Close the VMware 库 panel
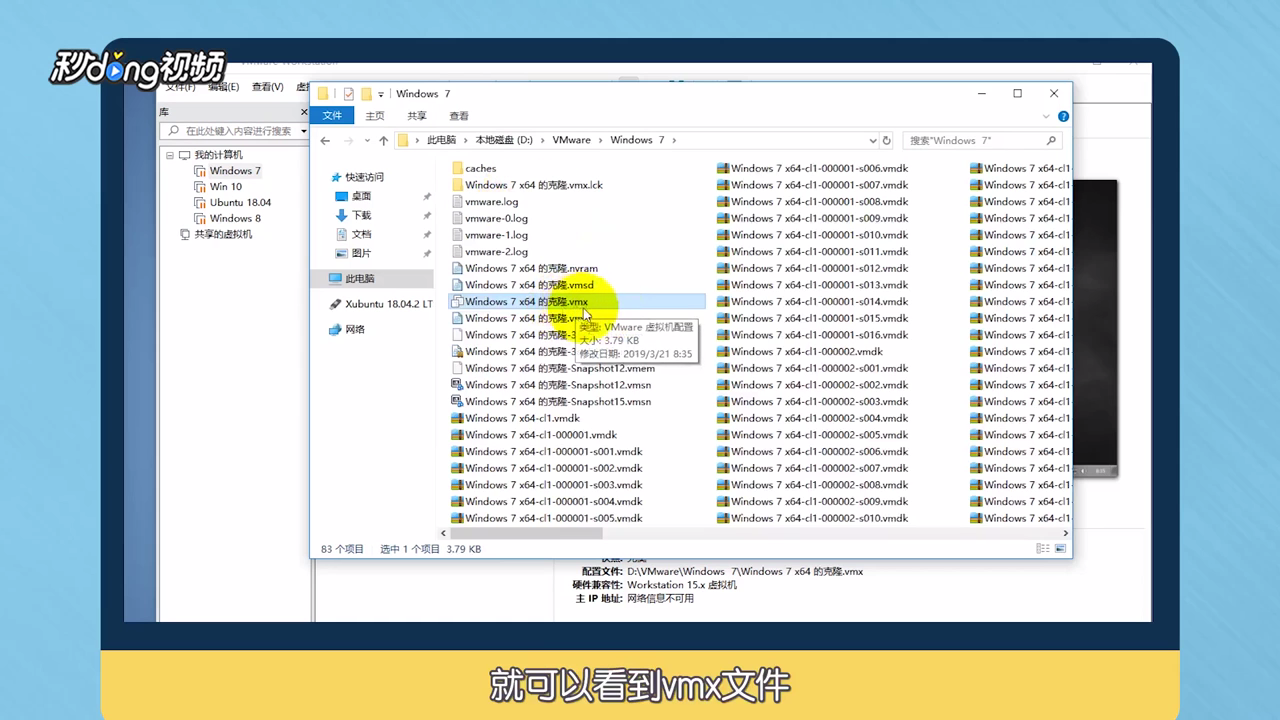 pyautogui.click(x=305, y=112)
